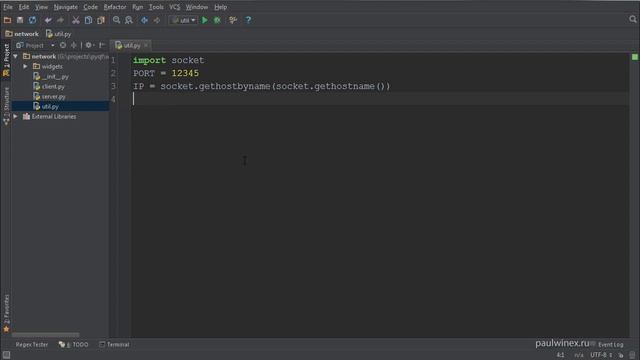
Task: Click the navigate Forward icon
Action: click(157, 20)
